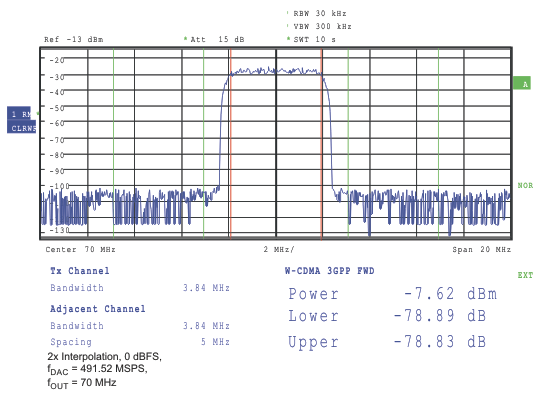Click the flat top of the carrier trace
The width and height of the screenshot is (533, 395).
[x=276, y=71]
